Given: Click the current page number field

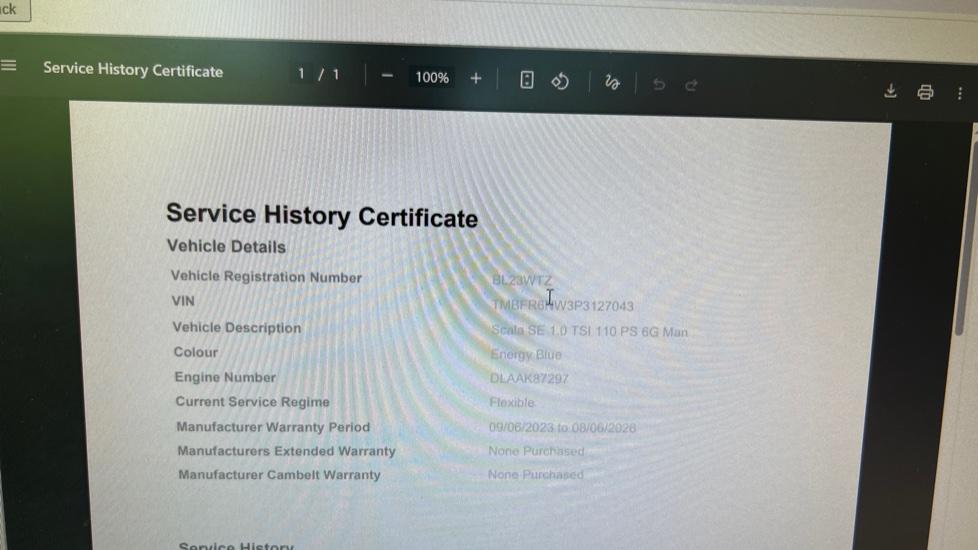Looking at the screenshot, I should pyautogui.click(x=301, y=74).
